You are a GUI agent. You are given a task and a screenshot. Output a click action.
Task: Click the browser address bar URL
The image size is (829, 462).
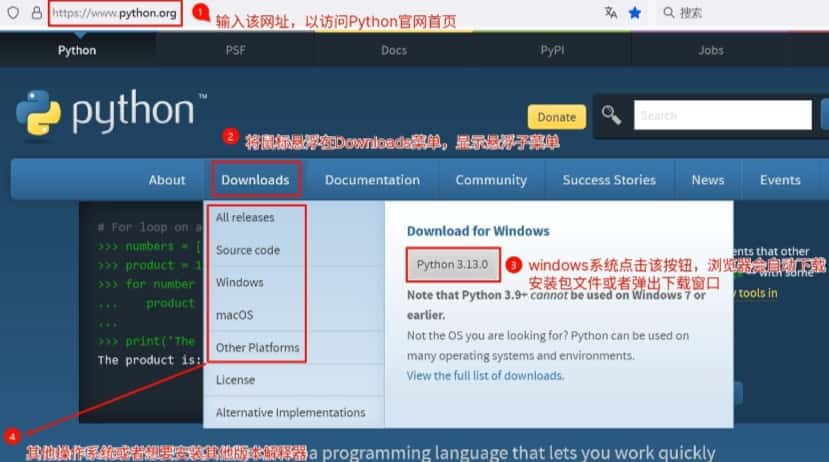point(115,13)
